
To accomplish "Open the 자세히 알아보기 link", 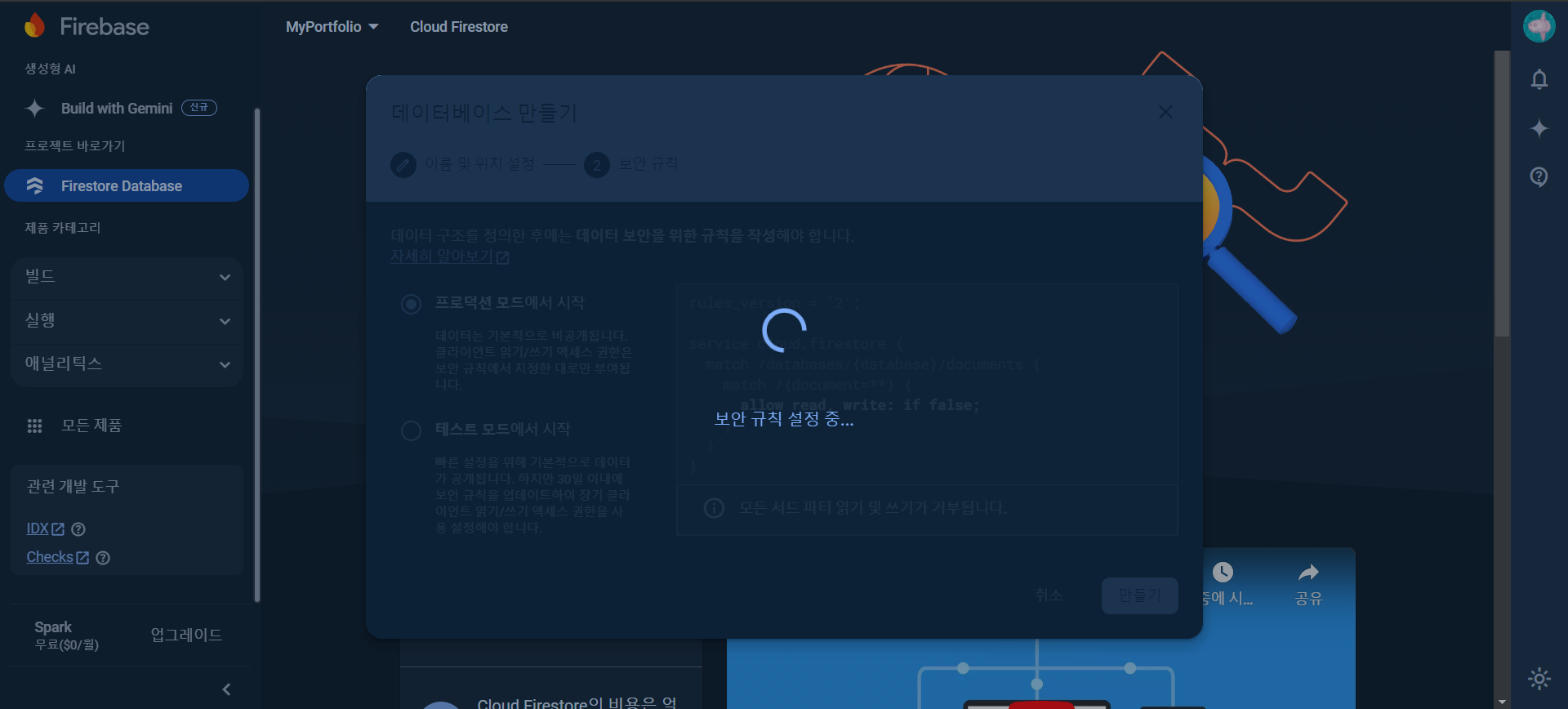I will (449, 256).
